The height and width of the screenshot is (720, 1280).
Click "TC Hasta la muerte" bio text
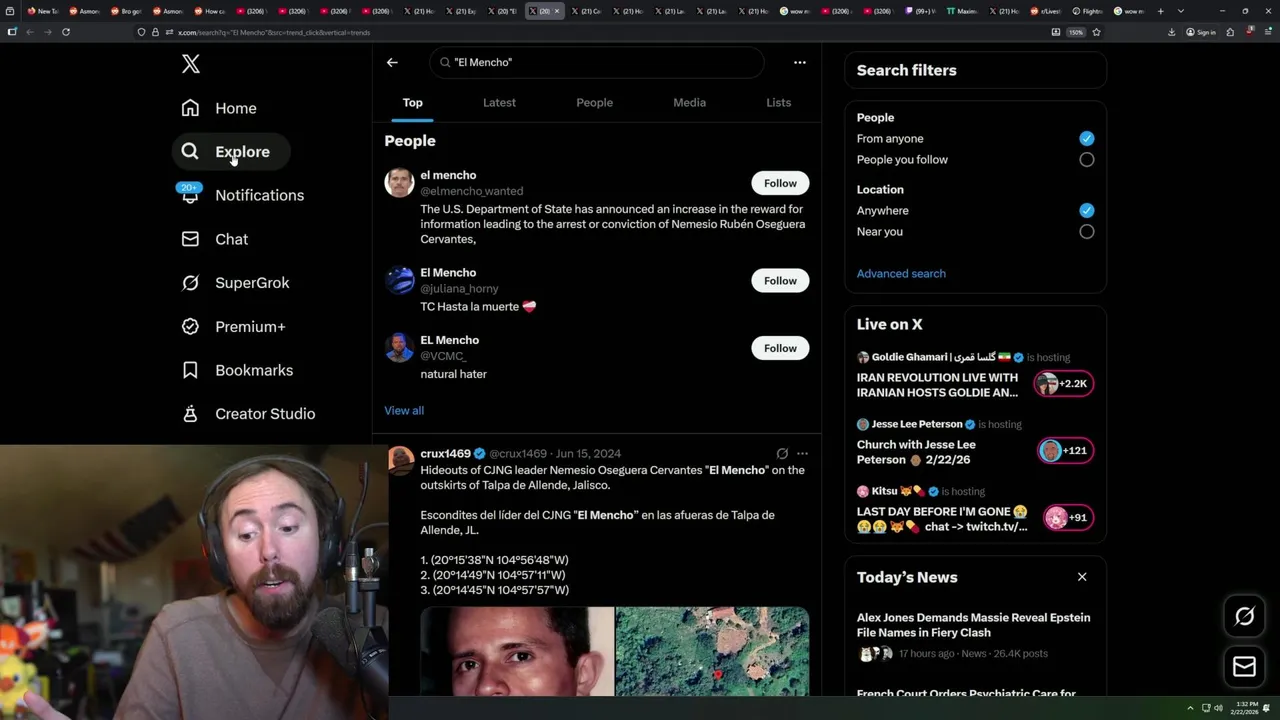[471, 307]
